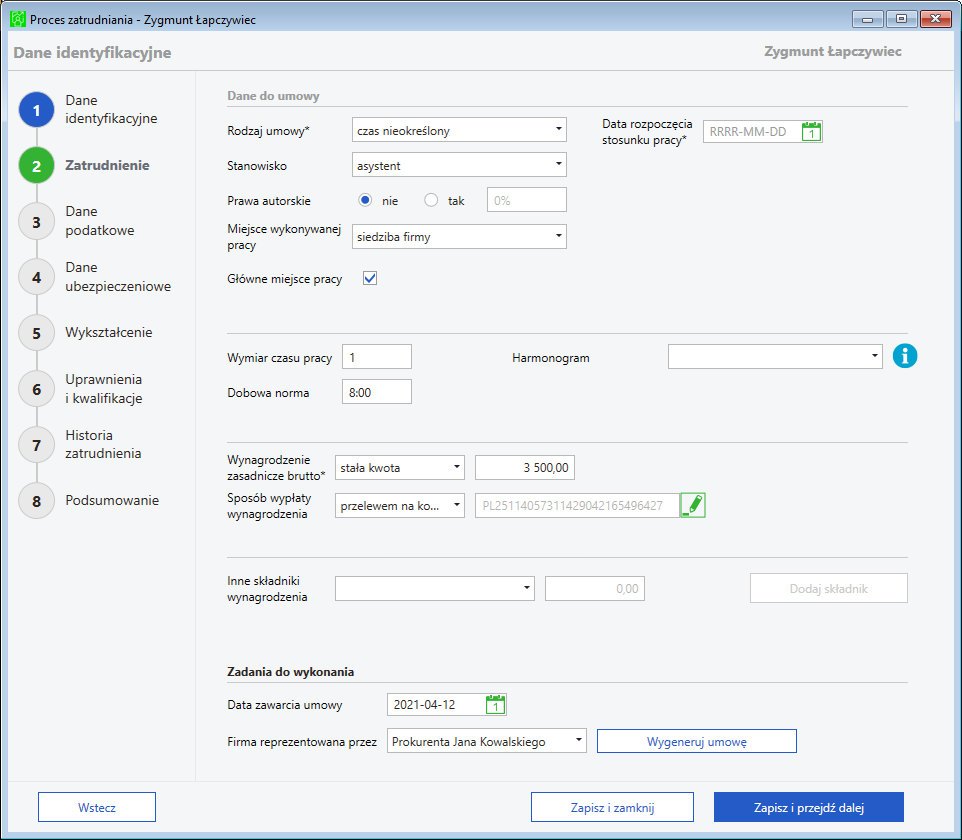Select step 8 summary circle
Screen dimensions: 962x840
coord(36,501)
